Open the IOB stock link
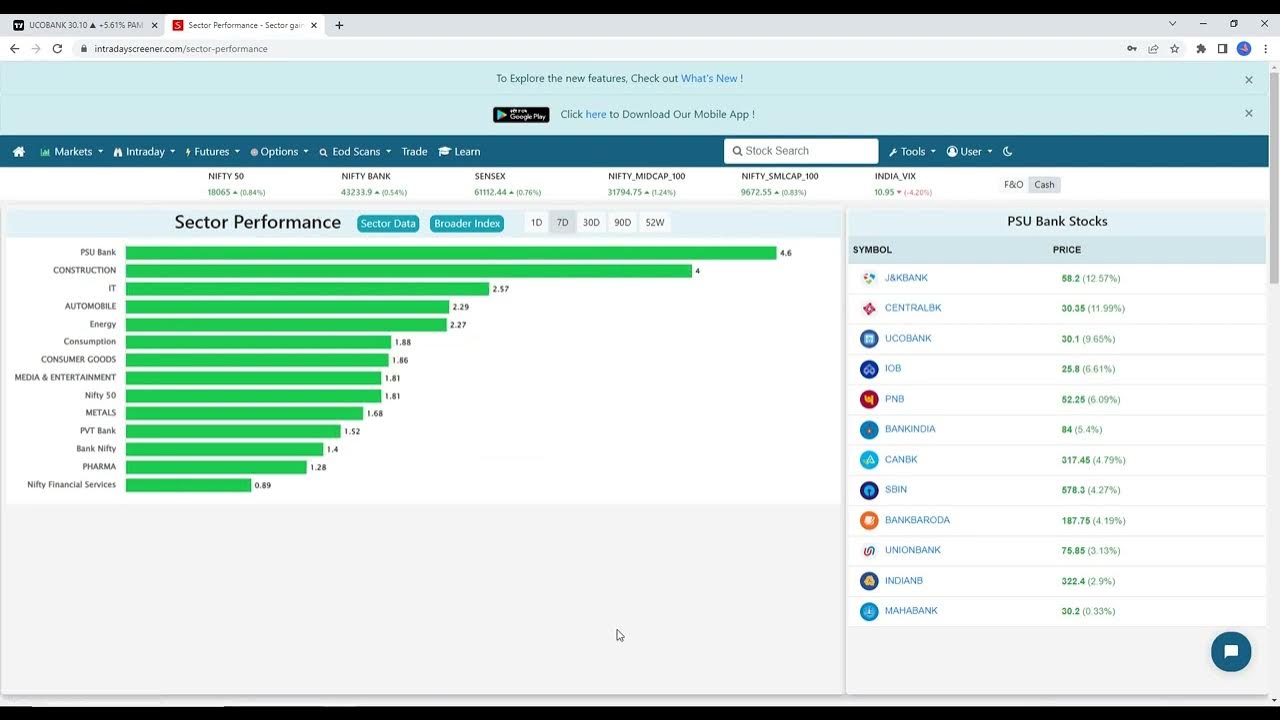1280x720 pixels. click(893, 369)
